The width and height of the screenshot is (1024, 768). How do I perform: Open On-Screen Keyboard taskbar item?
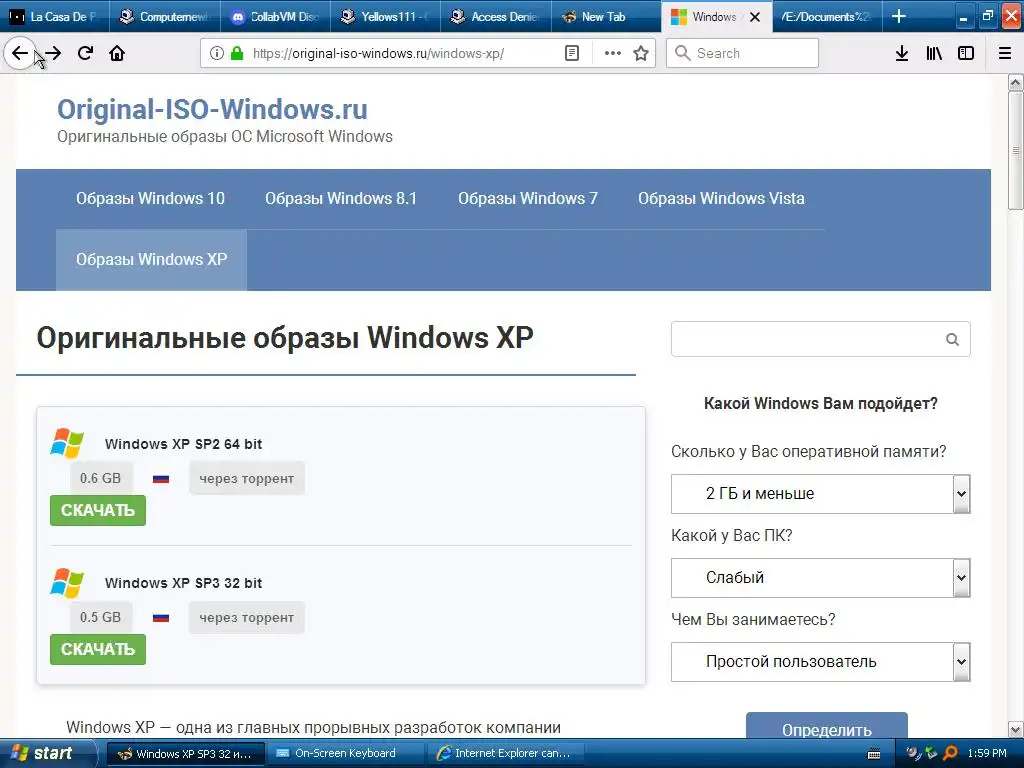point(345,754)
